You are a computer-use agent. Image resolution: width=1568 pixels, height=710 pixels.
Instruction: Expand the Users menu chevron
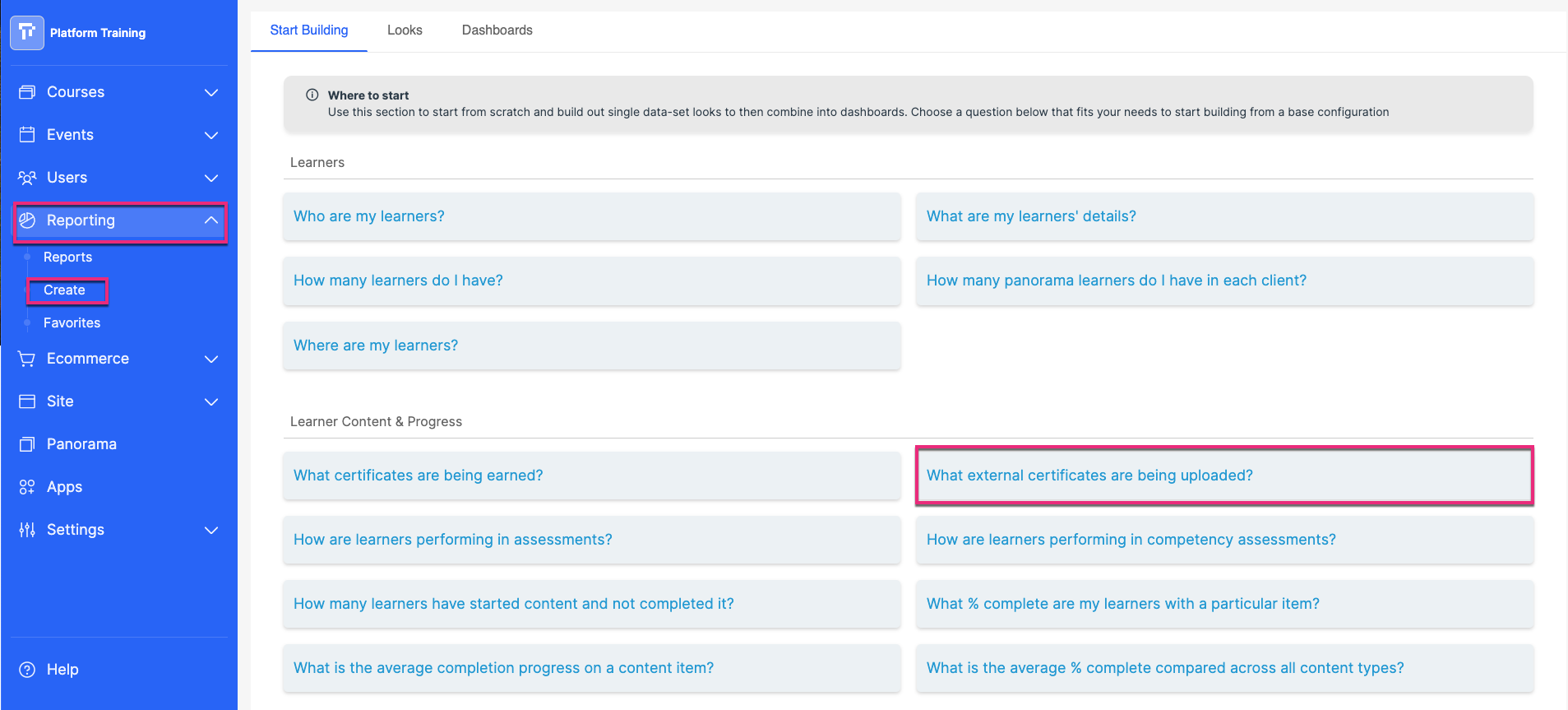pyautogui.click(x=211, y=178)
